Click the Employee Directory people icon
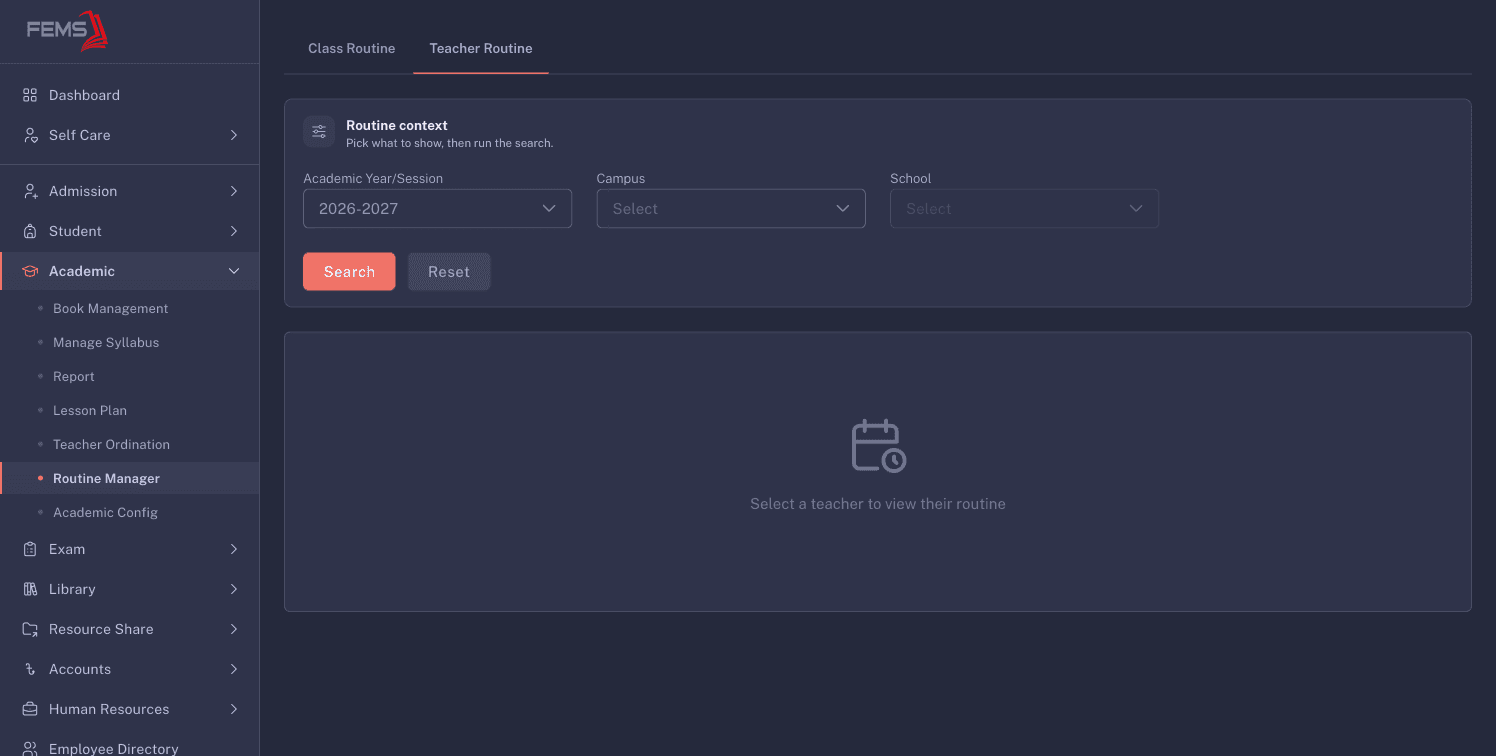The image size is (1496, 756). pos(30,748)
